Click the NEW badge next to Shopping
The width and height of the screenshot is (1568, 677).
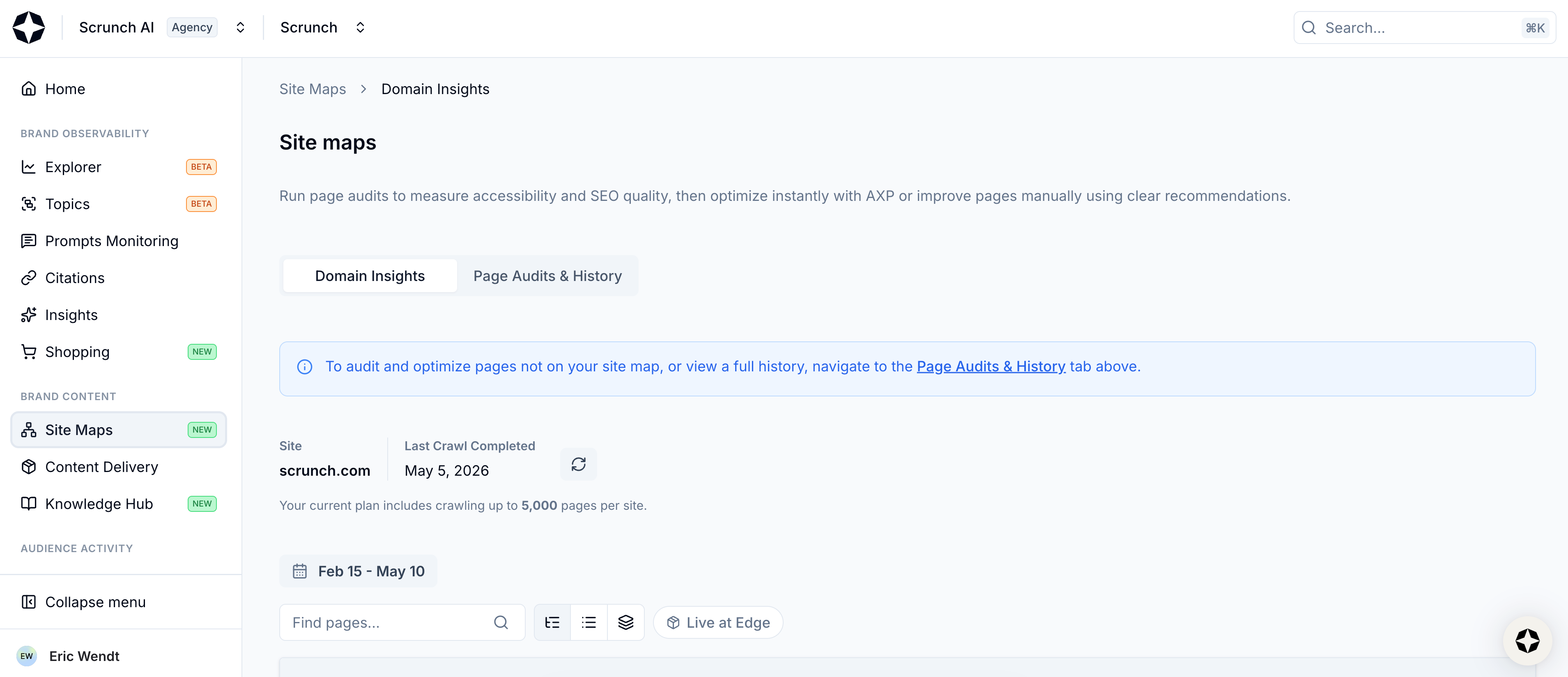tap(202, 352)
